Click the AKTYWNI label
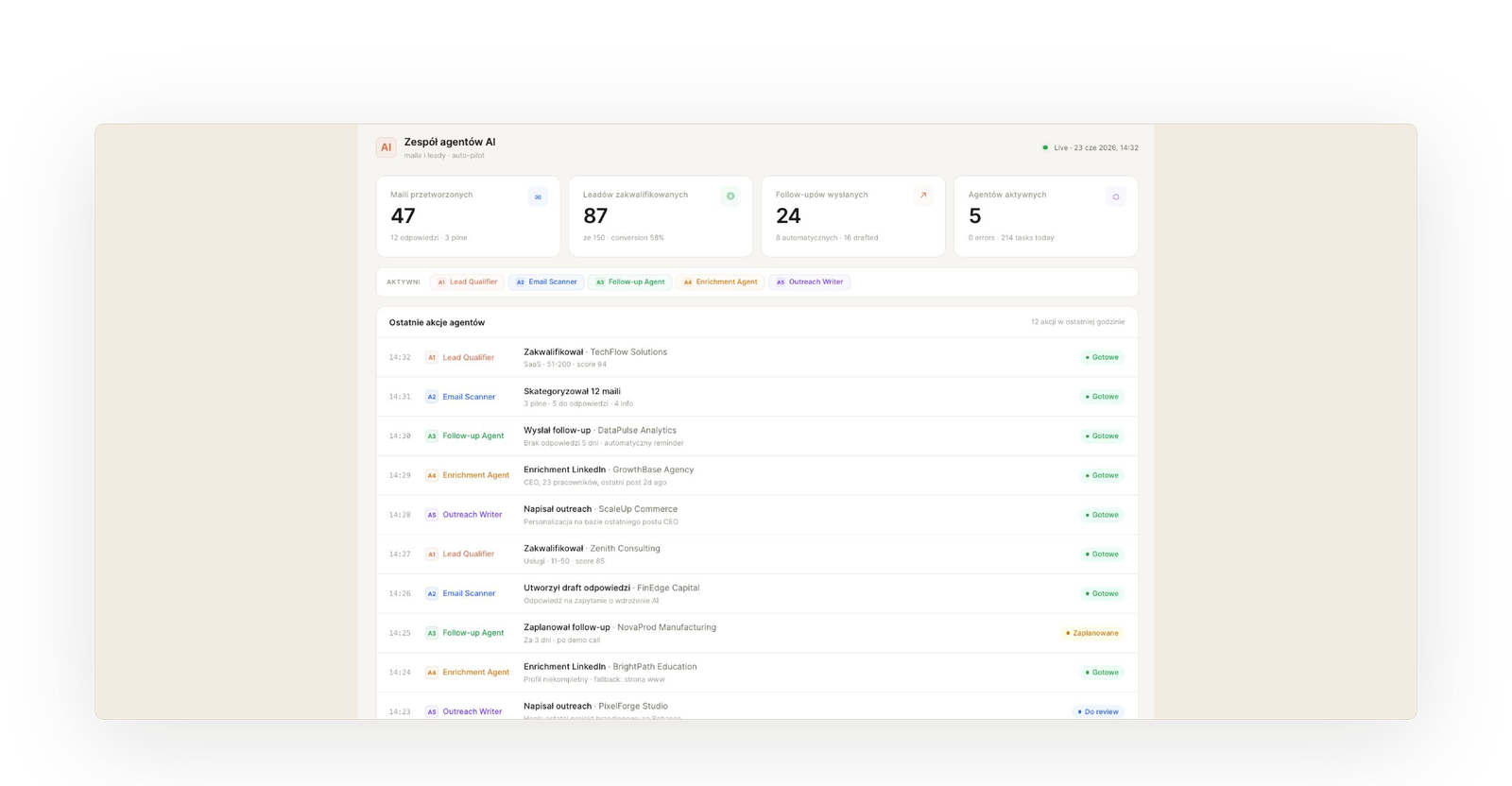 (404, 282)
